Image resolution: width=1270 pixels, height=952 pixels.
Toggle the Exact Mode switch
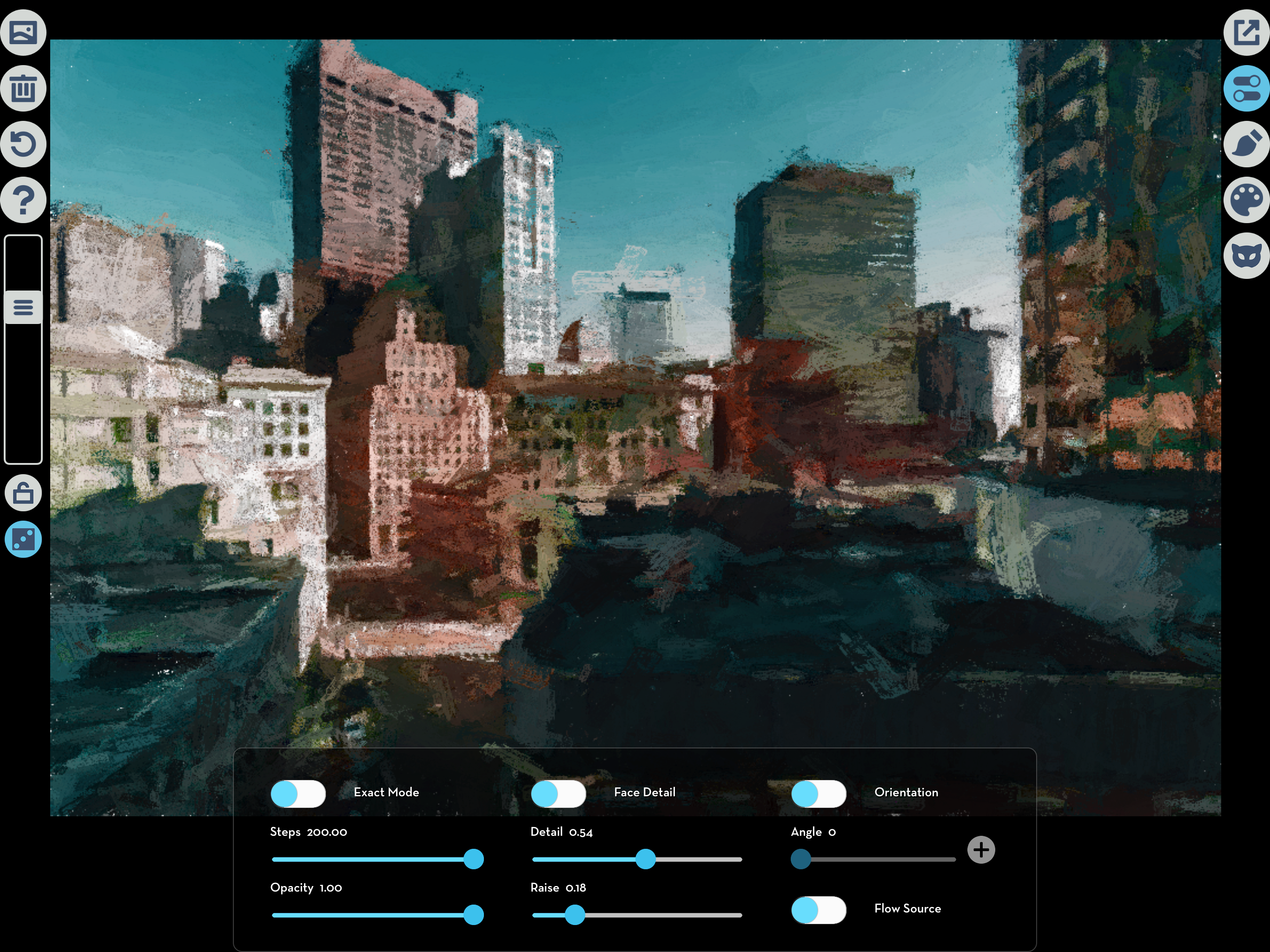click(x=298, y=793)
